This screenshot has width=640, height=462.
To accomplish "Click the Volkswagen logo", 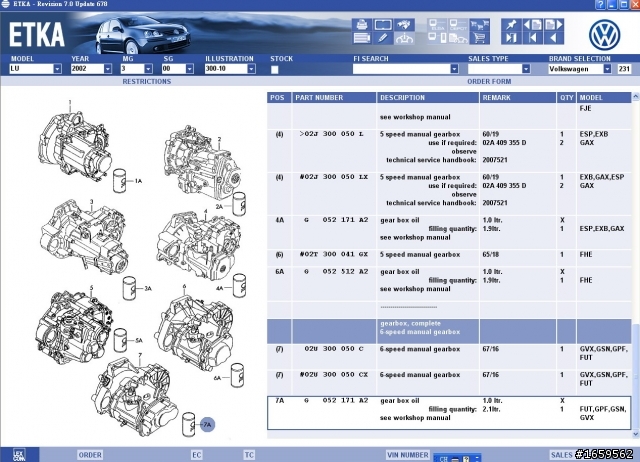I will click(x=604, y=35).
